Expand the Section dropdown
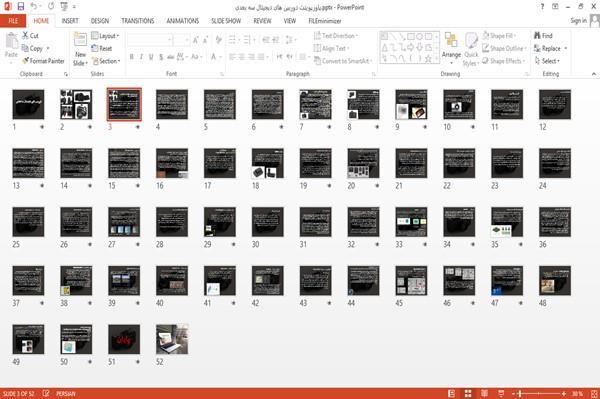The width and height of the screenshot is (600, 399). 106,61
